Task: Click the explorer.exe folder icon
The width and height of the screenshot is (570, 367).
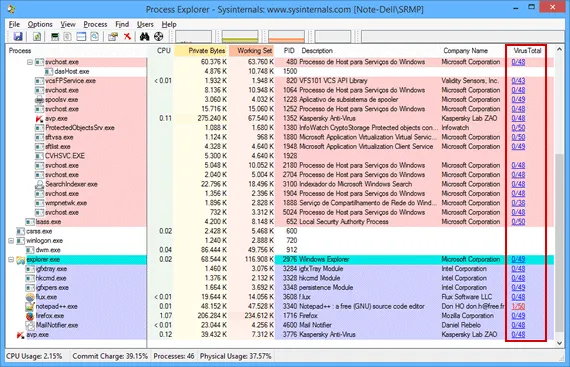Action: tap(20, 259)
